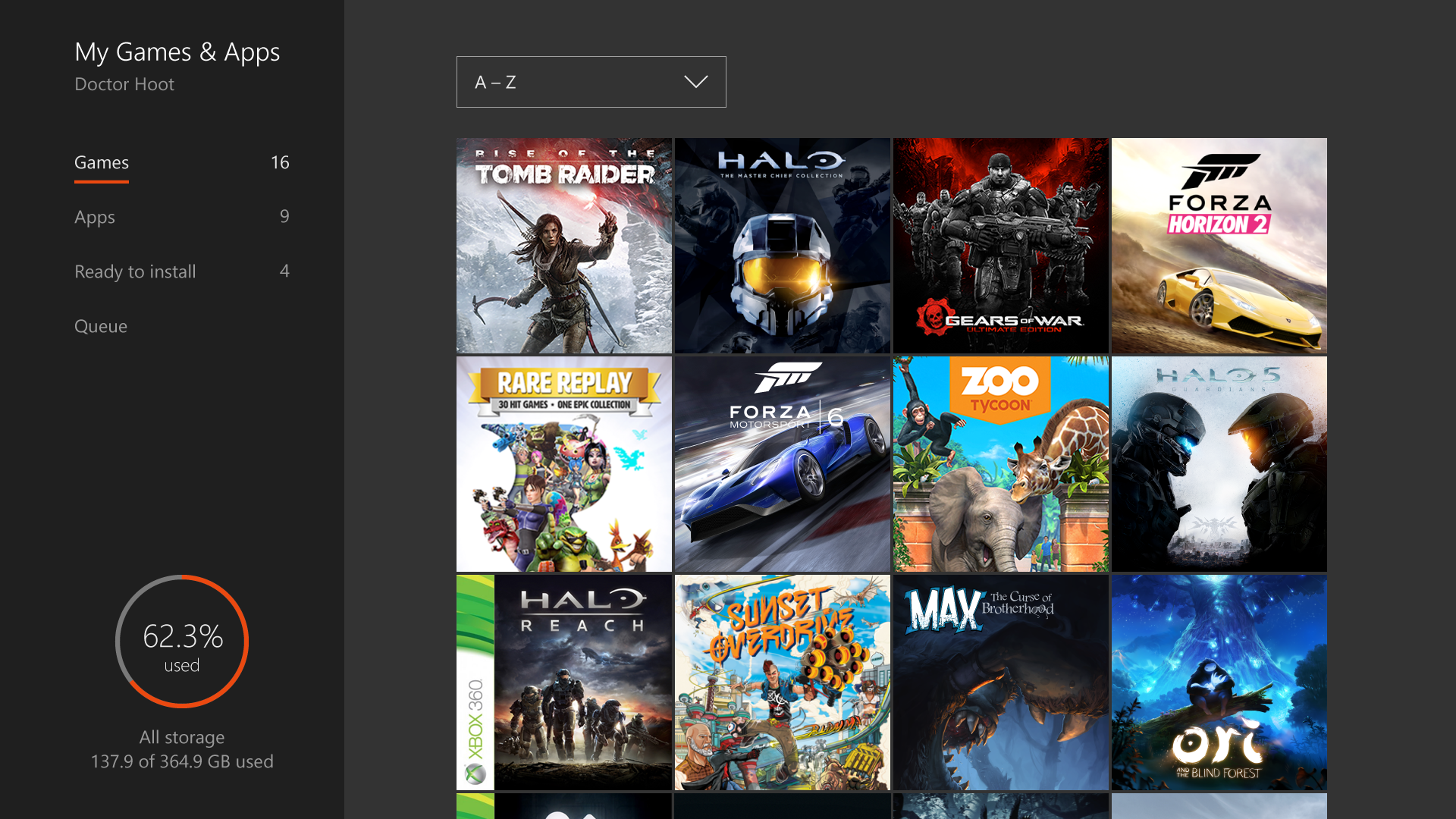Switch to the Apps section
Screen dimensions: 1456x819
click(95, 217)
